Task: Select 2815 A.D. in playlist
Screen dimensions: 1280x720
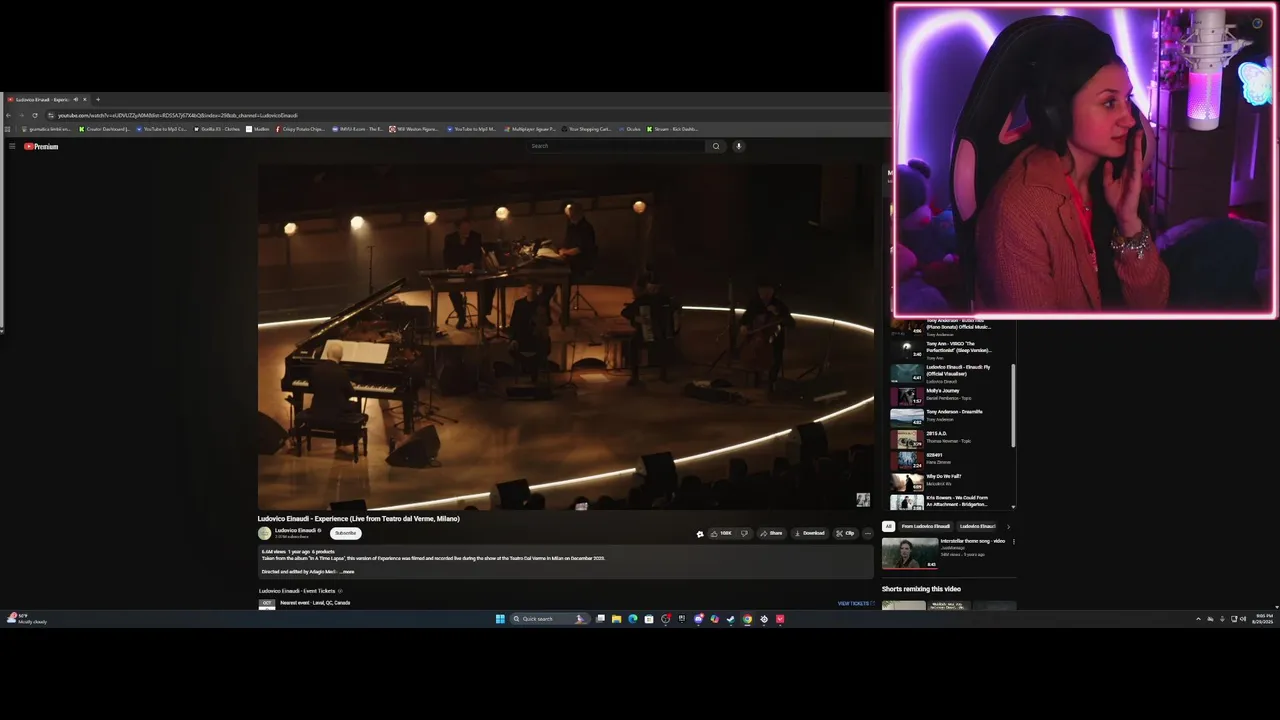Action: click(950, 437)
